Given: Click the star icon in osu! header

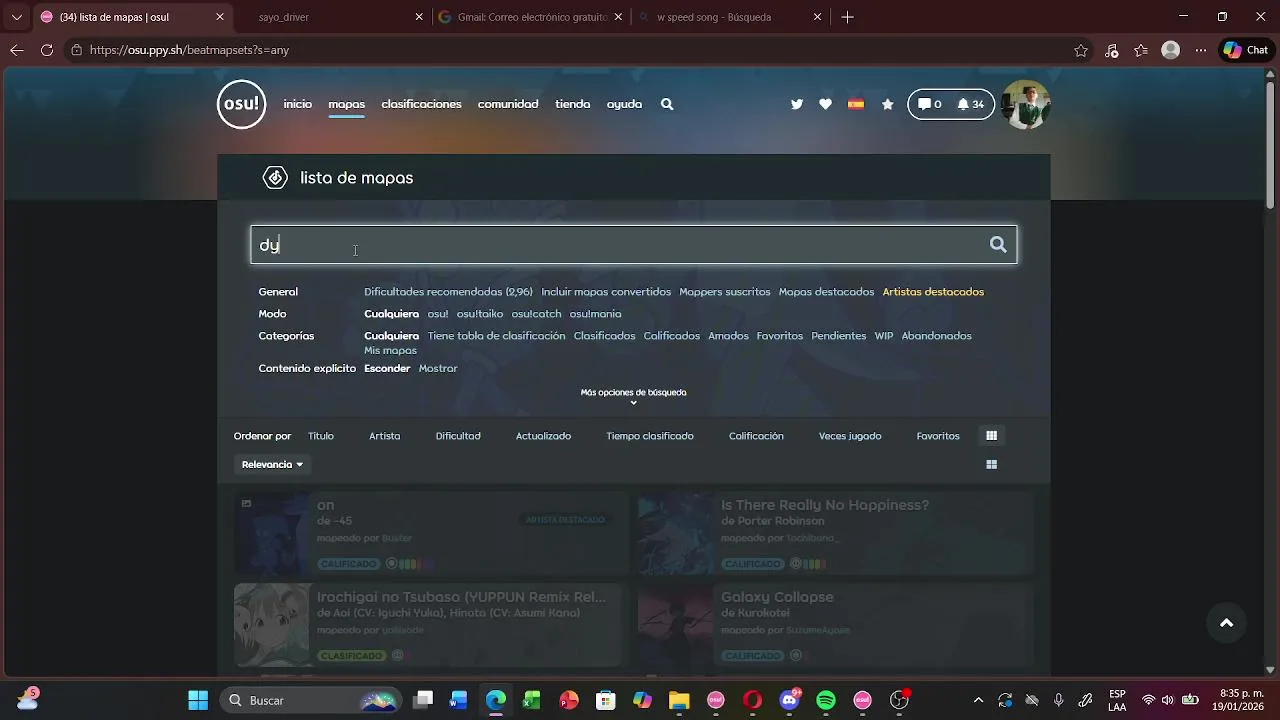Looking at the screenshot, I should 887,104.
